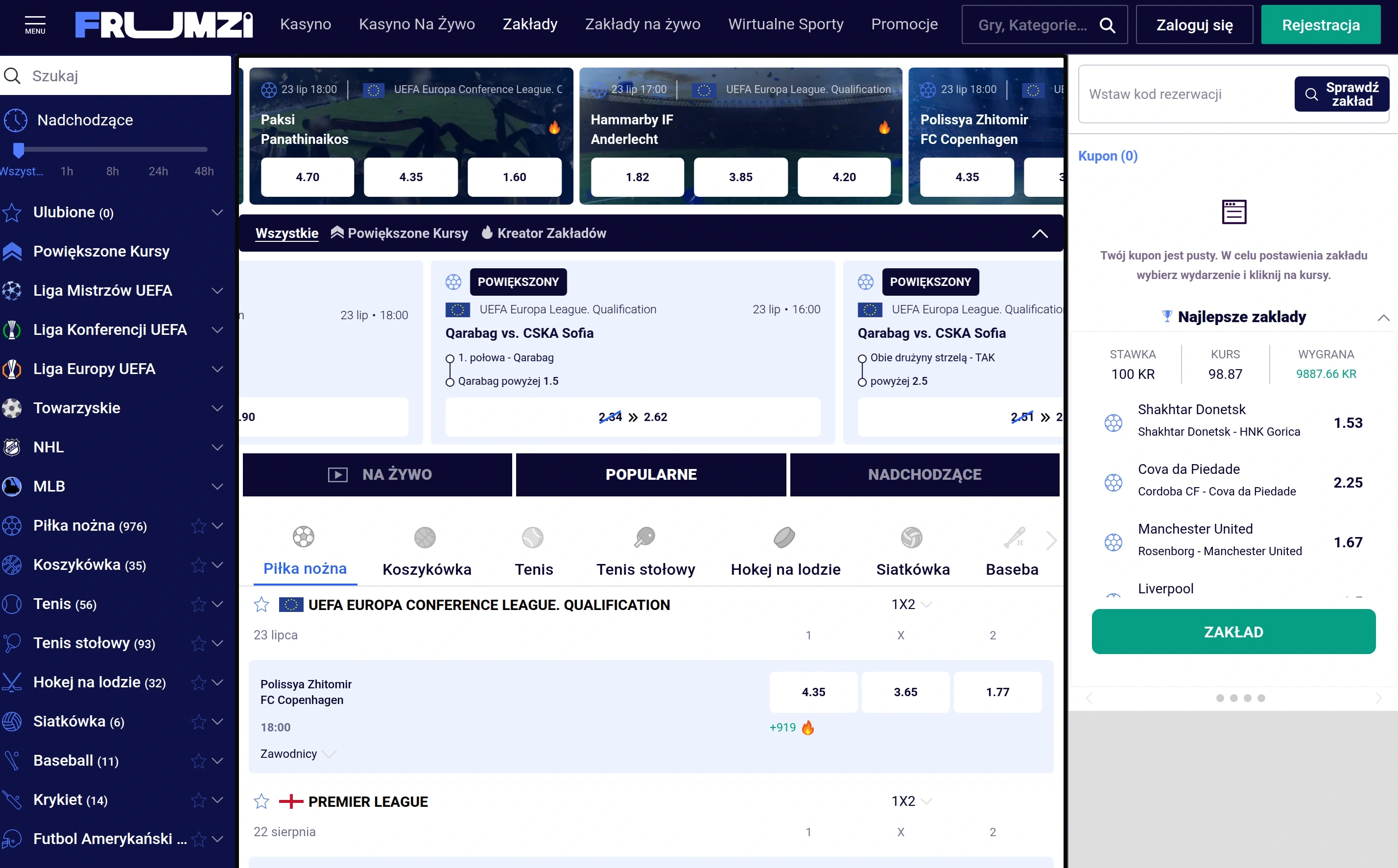Select boosted odds 2.62 for Qarabag

click(x=633, y=417)
